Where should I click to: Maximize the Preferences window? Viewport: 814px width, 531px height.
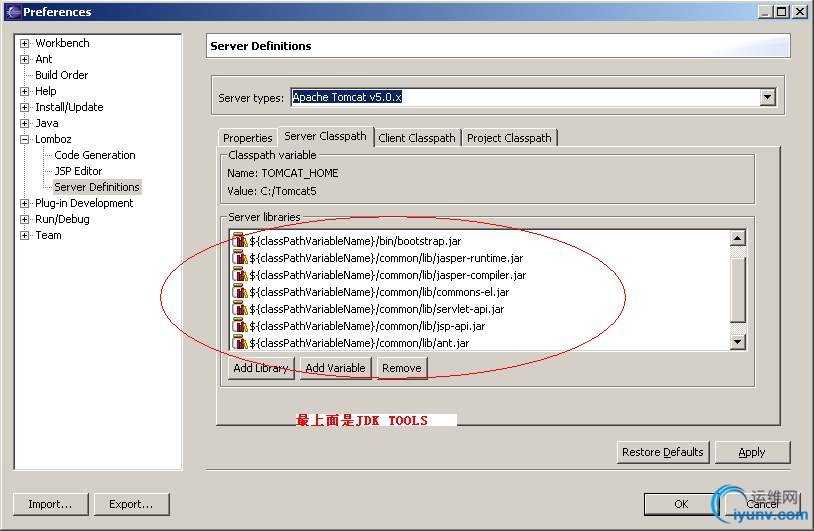click(782, 11)
